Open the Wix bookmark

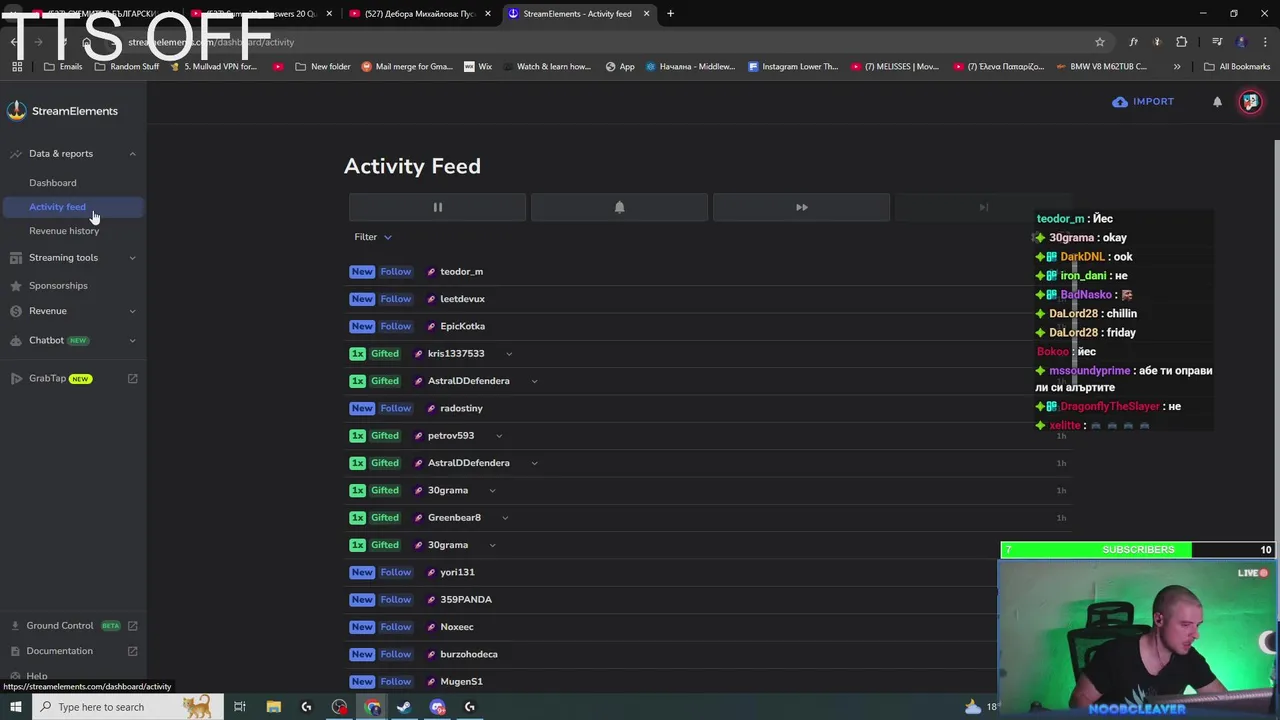[x=478, y=67]
